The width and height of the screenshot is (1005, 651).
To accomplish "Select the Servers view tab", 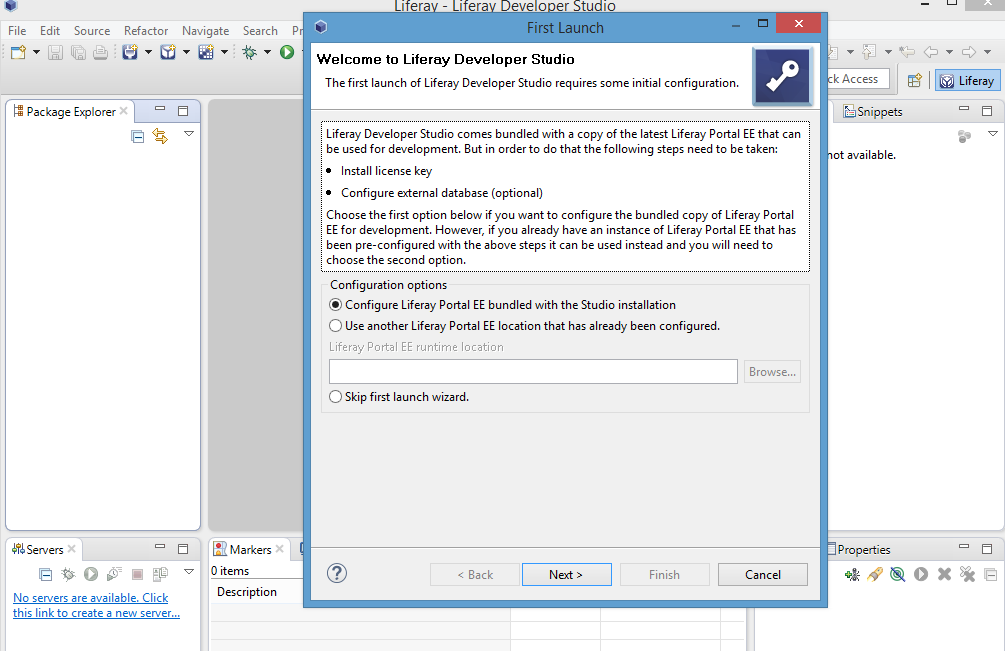I will pyautogui.click(x=44, y=549).
